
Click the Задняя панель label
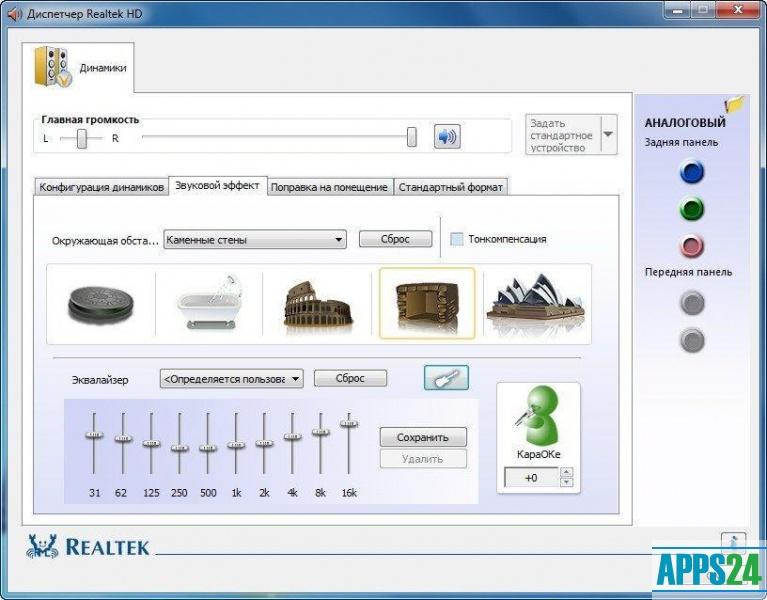(x=681, y=142)
